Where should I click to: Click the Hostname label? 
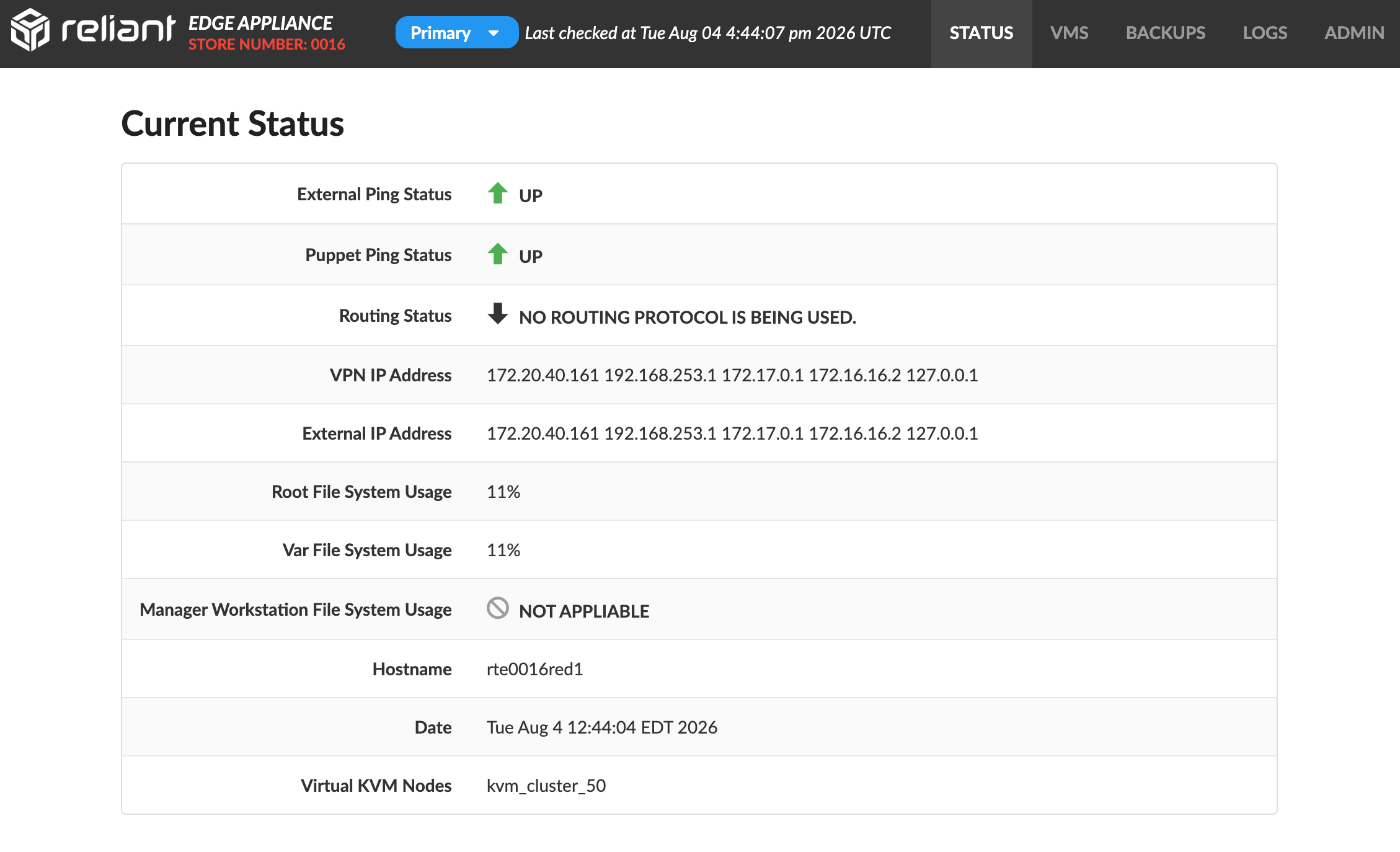pos(412,669)
